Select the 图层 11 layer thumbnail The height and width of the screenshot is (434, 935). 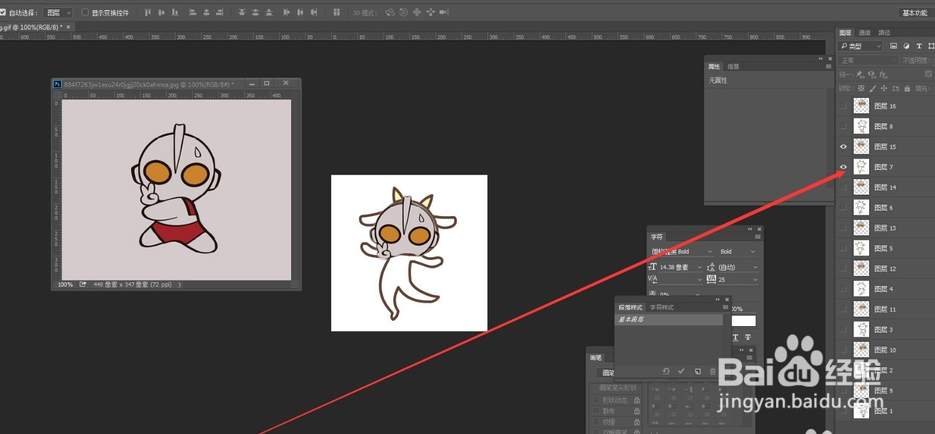pos(861,309)
